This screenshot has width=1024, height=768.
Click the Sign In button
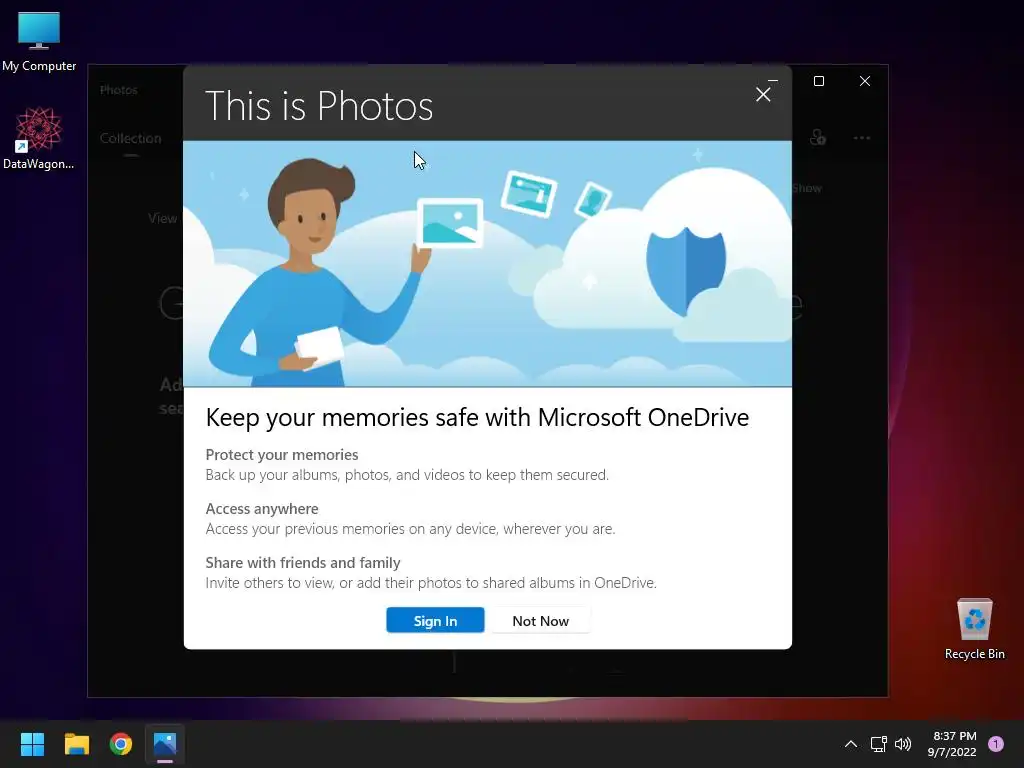pos(435,620)
